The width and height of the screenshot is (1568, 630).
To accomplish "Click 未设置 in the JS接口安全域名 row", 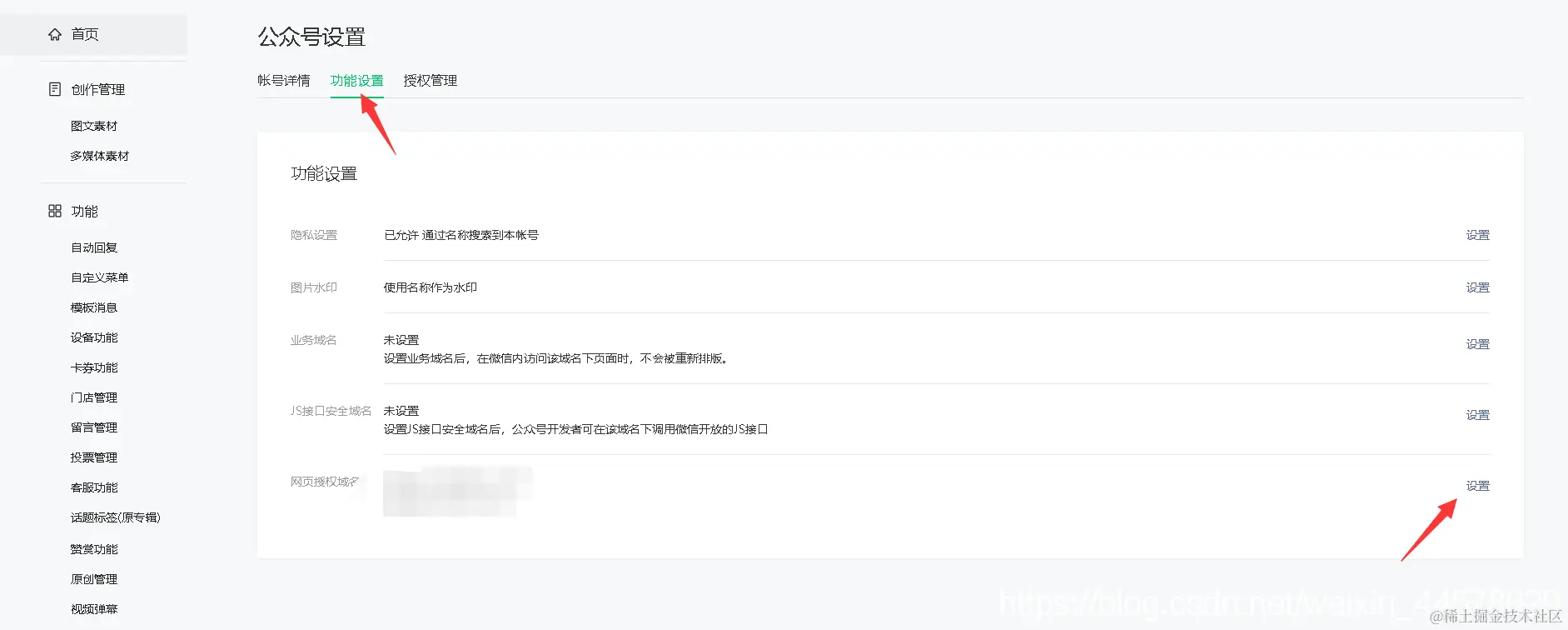I will click(x=401, y=411).
